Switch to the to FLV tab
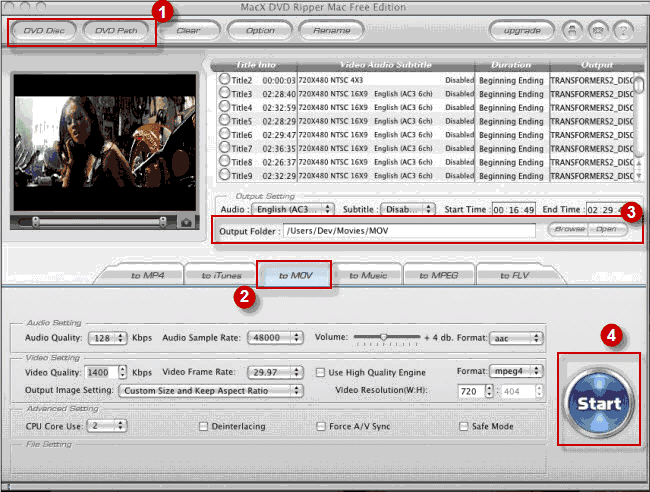The width and height of the screenshot is (650, 492). coord(514,275)
